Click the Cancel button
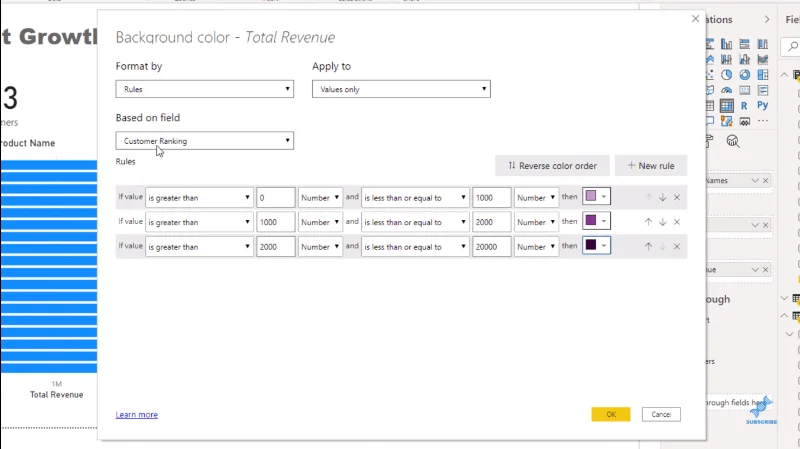 click(x=661, y=414)
